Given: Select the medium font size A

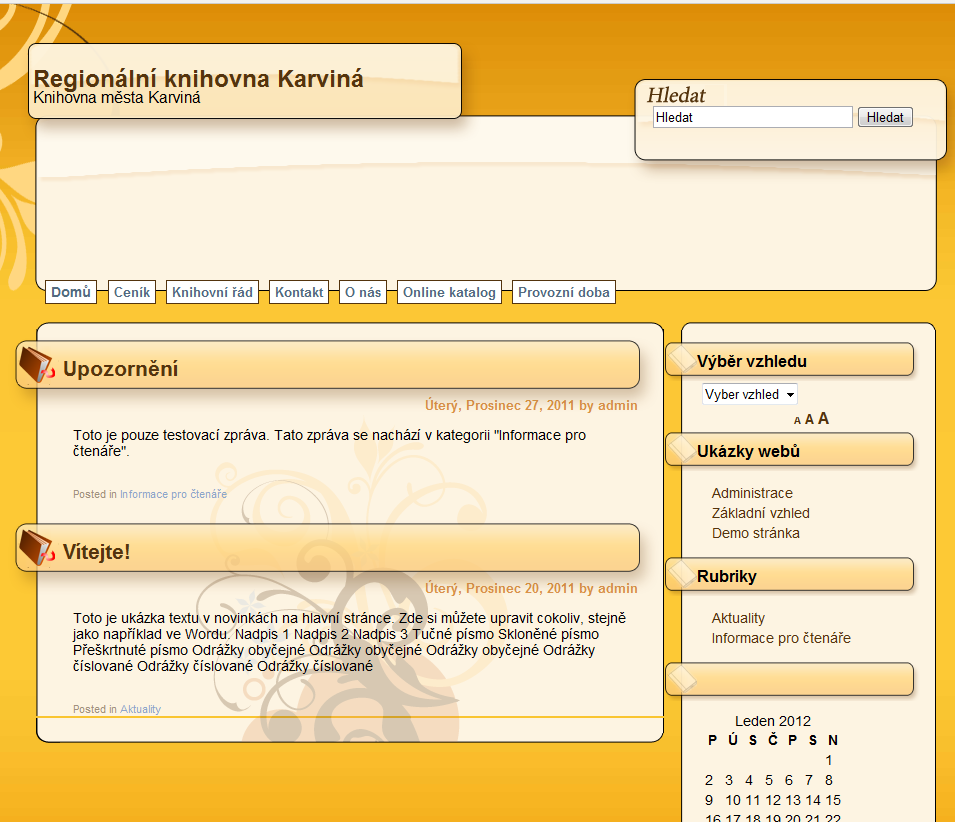Looking at the screenshot, I should (x=809, y=420).
